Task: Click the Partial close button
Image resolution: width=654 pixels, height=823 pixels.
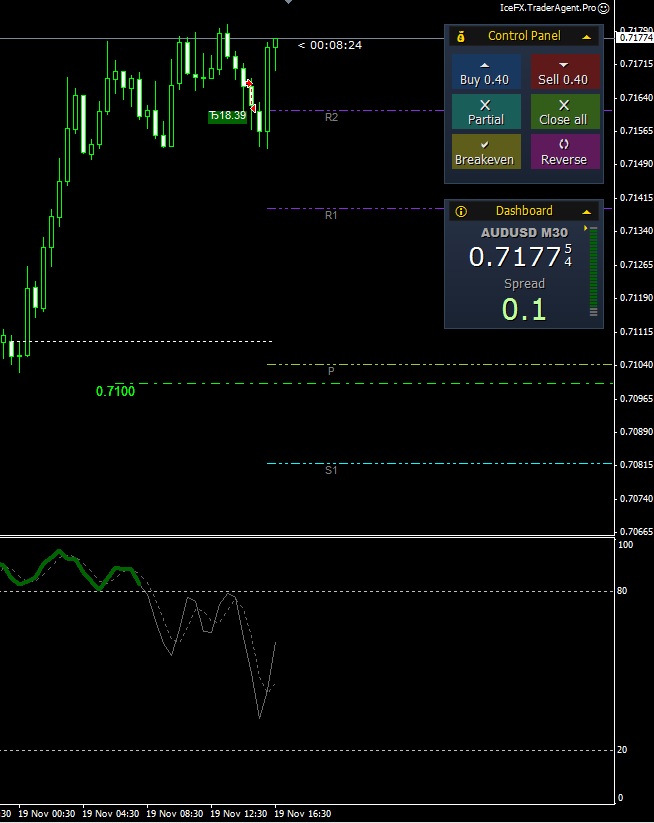Action: click(486, 112)
